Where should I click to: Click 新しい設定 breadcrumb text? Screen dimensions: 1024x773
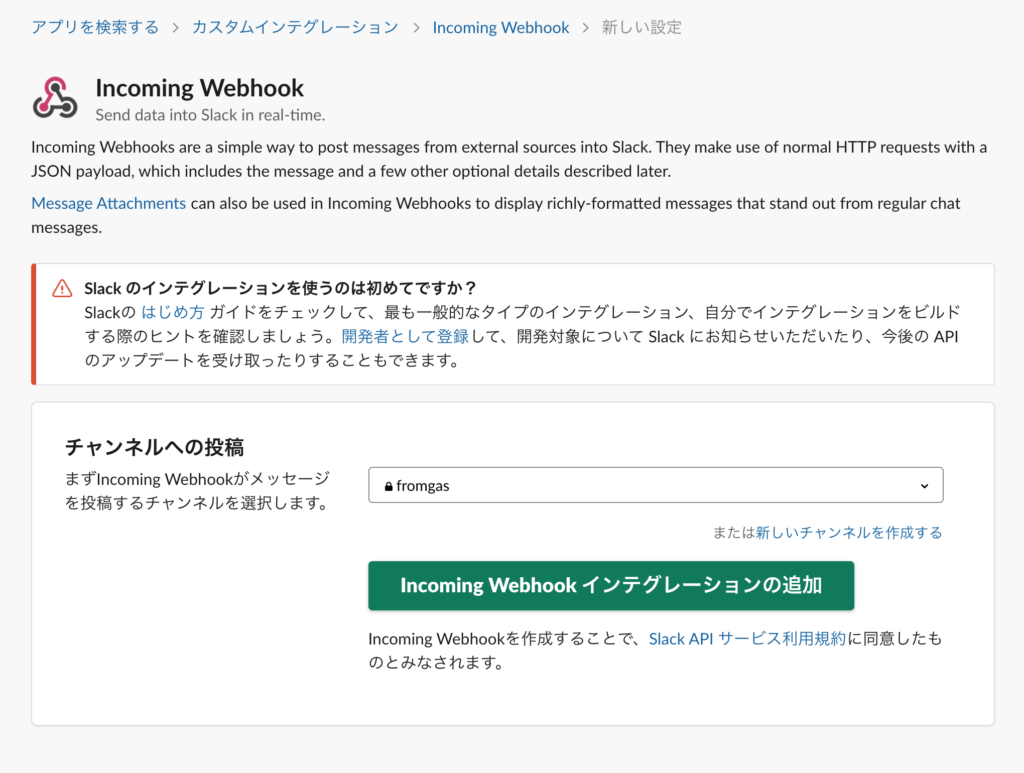coord(641,27)
